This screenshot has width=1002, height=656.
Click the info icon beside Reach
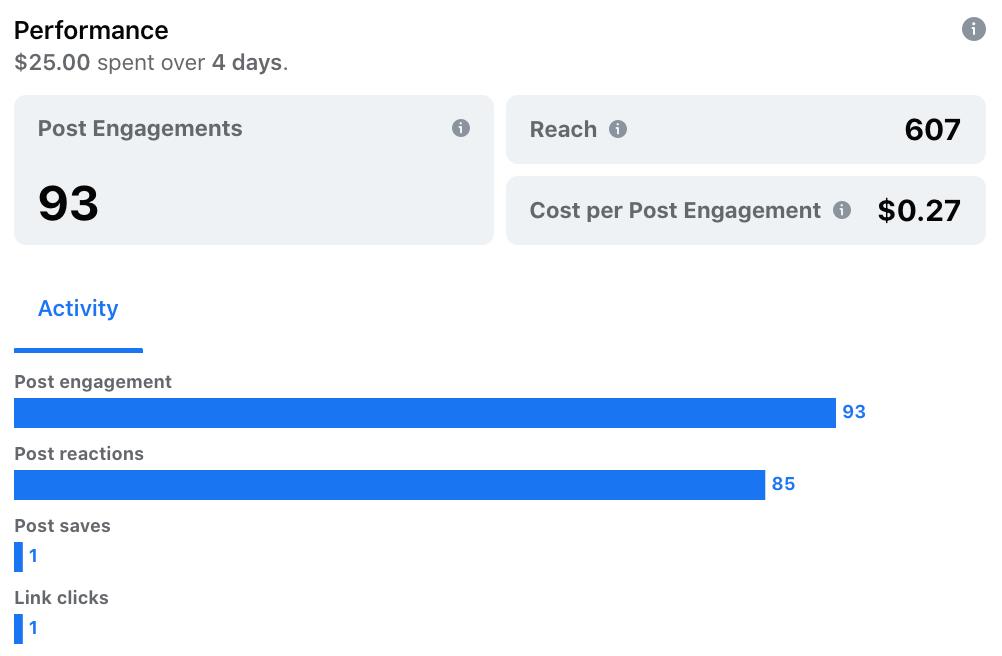tap(618, 129)
